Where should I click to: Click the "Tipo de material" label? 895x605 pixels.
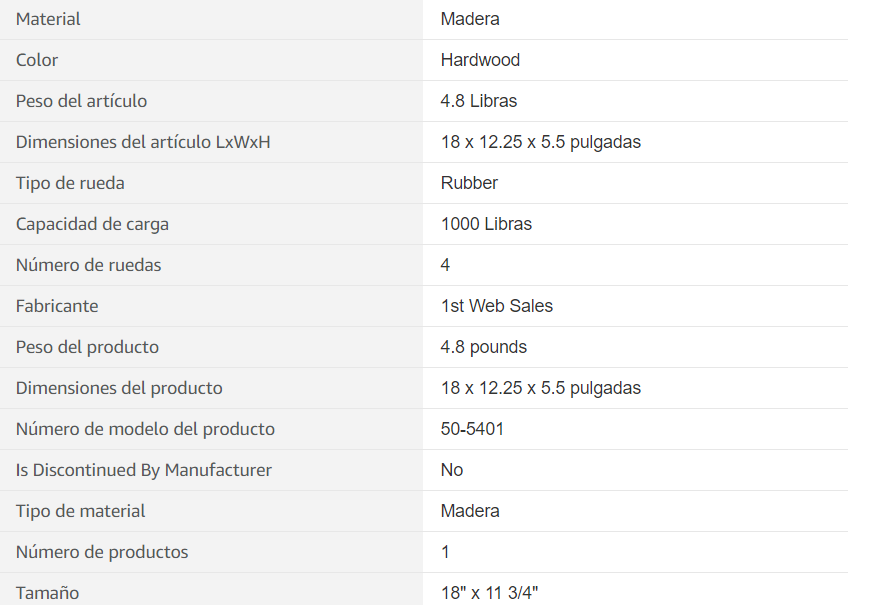tap(80, 511)
